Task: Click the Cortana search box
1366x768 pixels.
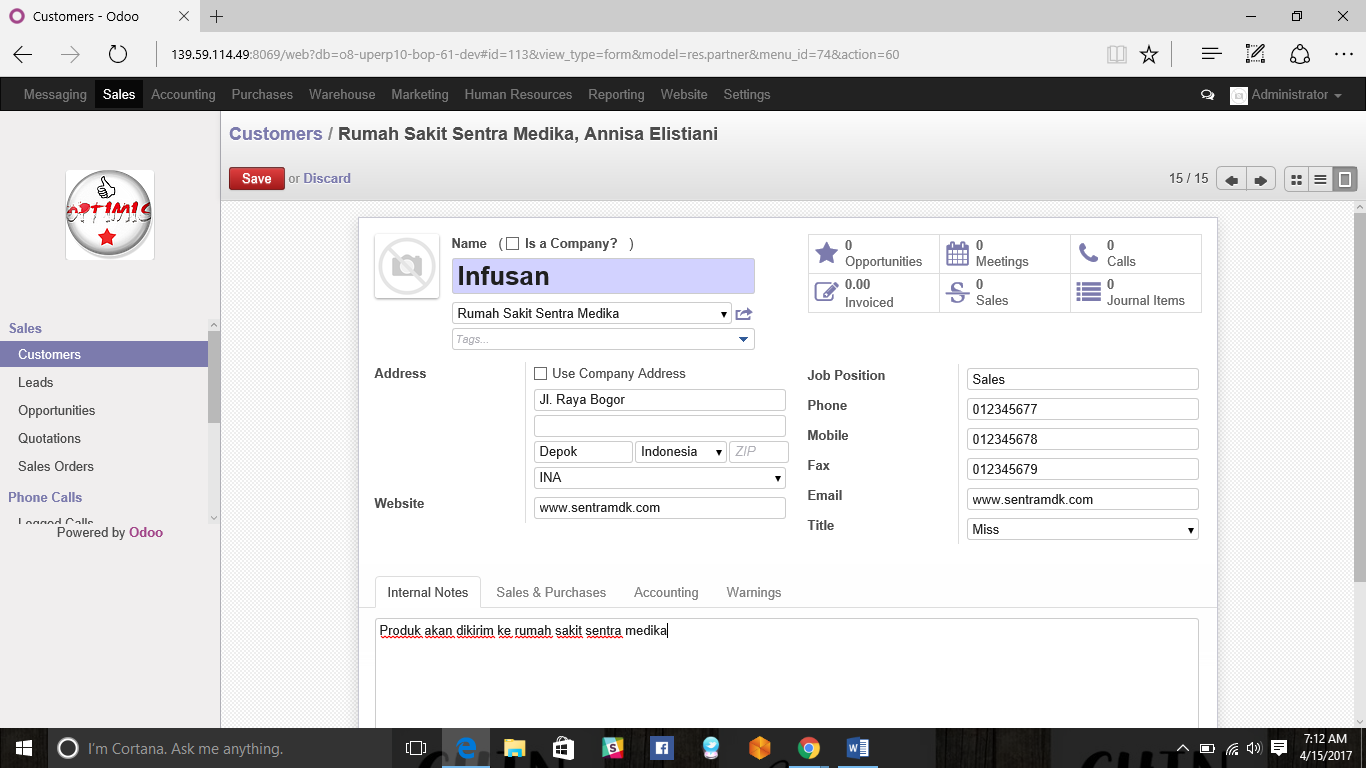Action: 219,748
